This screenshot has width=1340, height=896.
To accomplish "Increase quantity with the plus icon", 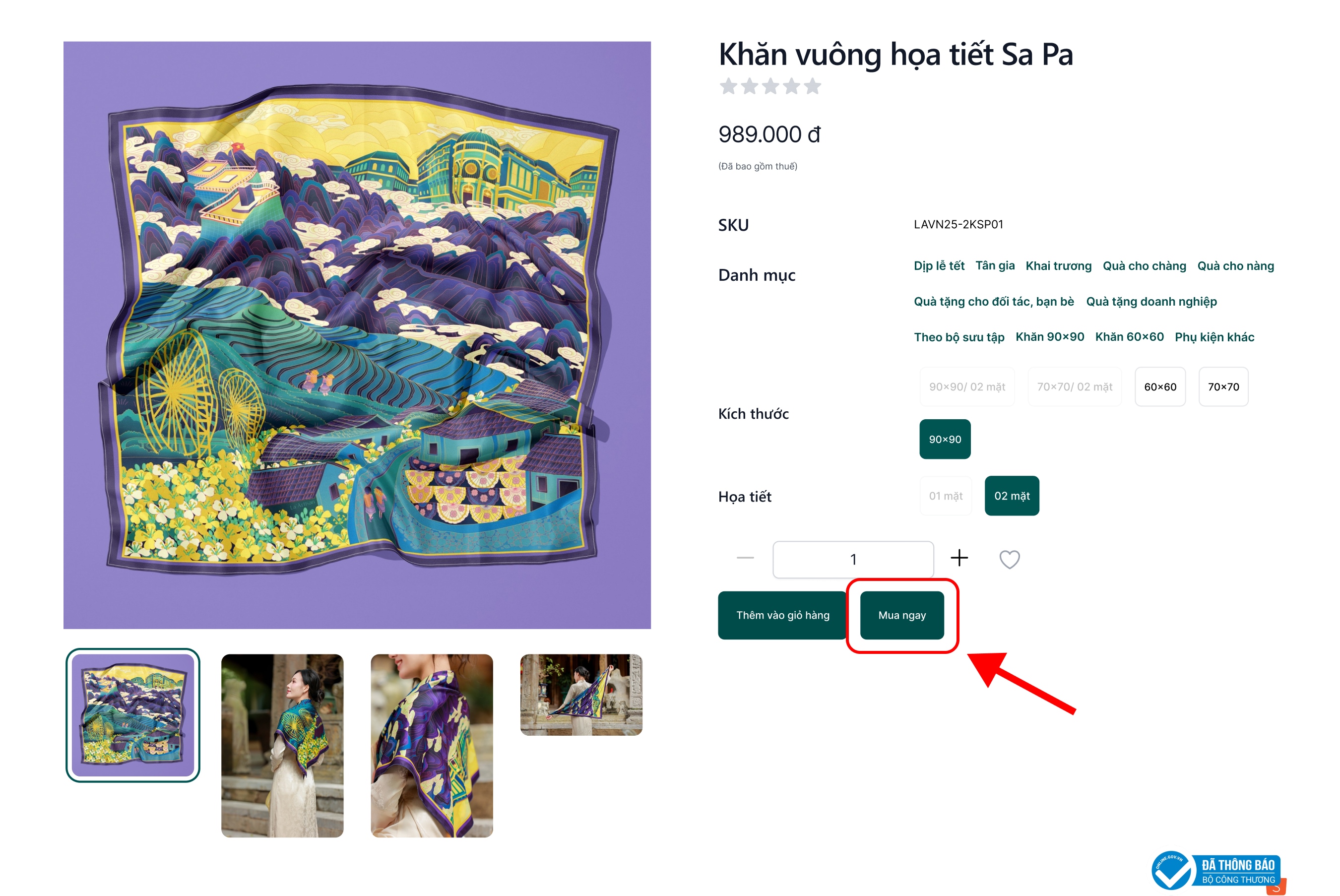I will pyautogui.click(x=959, y=558).
